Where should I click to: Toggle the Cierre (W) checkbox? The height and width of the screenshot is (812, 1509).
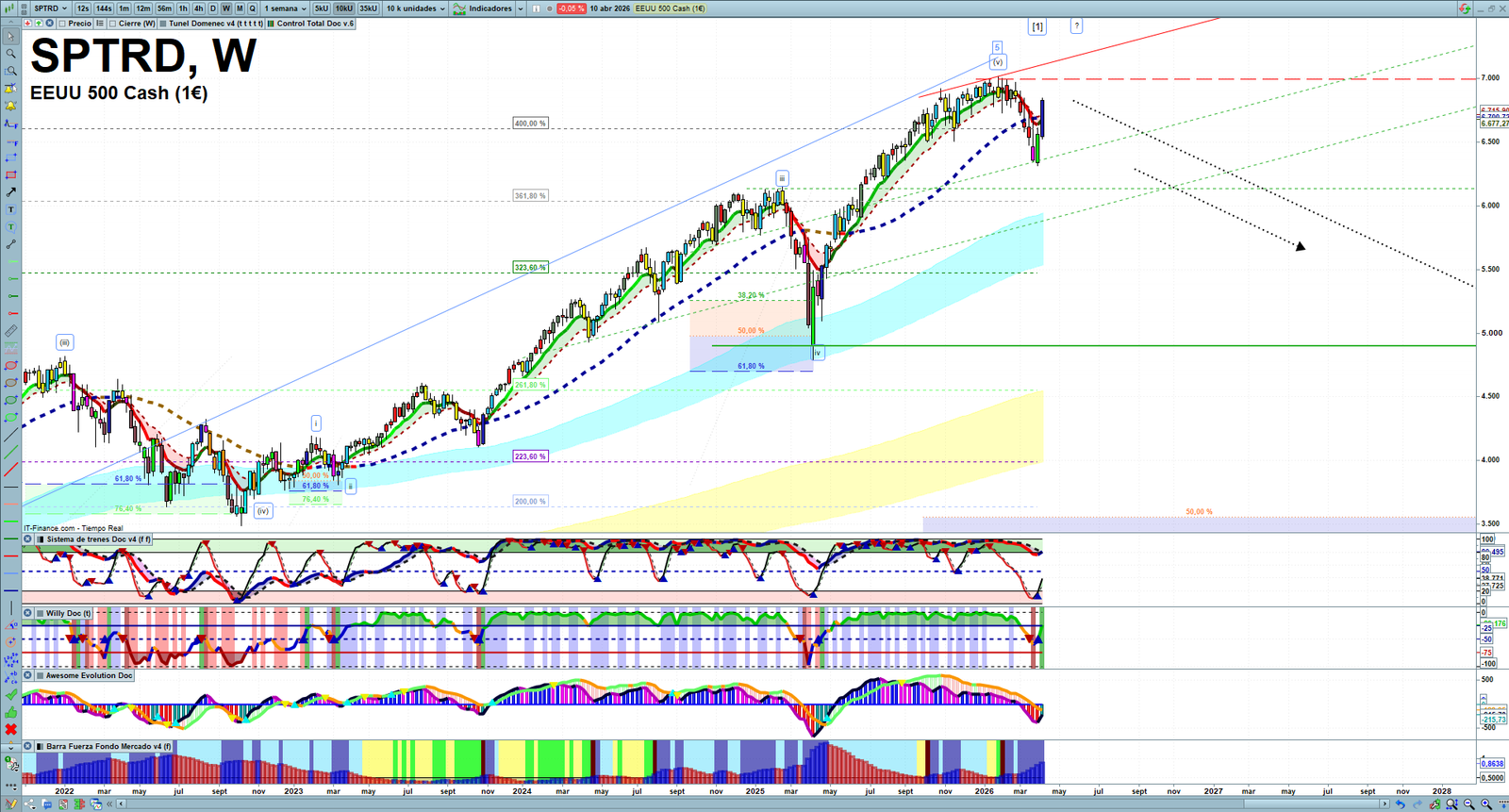(x=112, y=24)
